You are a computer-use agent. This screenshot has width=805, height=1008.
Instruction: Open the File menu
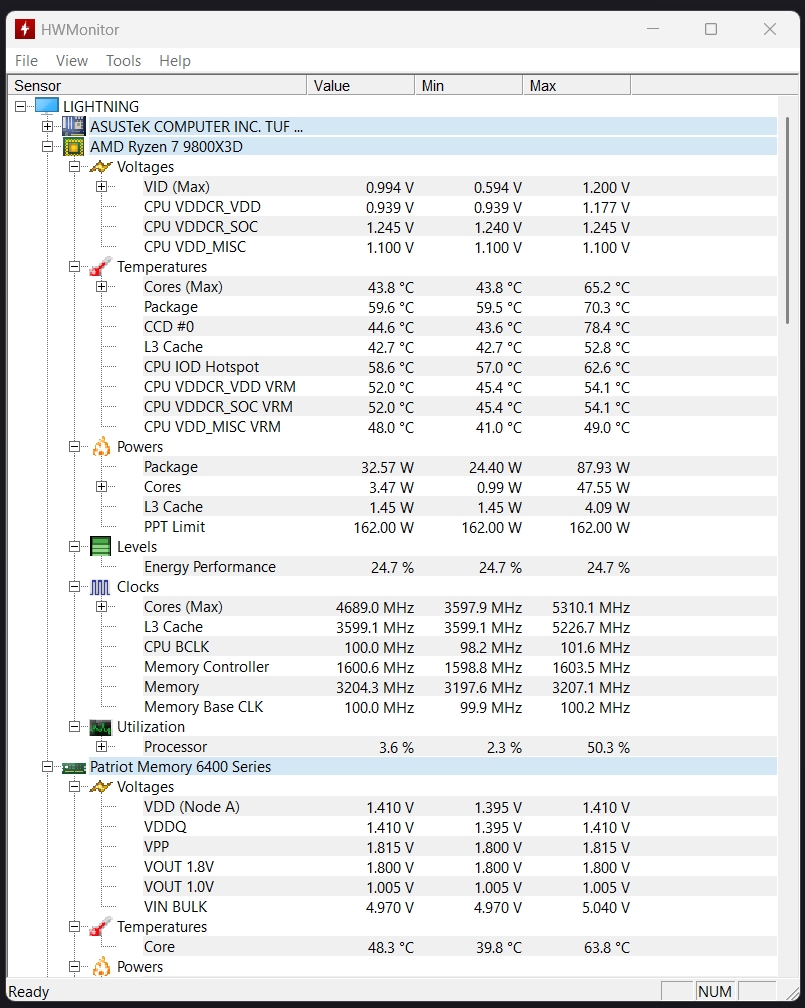click(26, 61)
